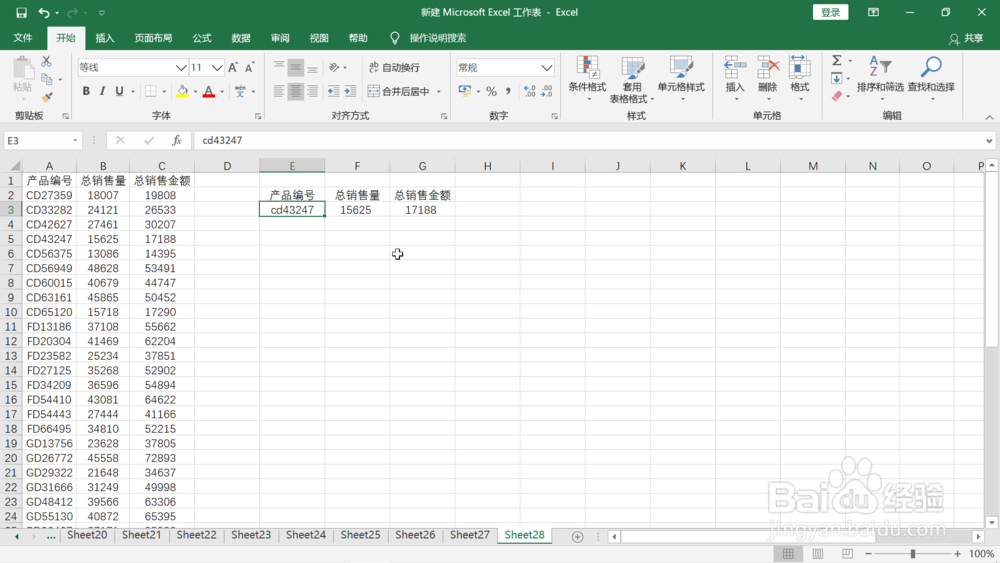Increase decimal places
The height and width of the screenshot is (563, 1000).
[529, 91]
